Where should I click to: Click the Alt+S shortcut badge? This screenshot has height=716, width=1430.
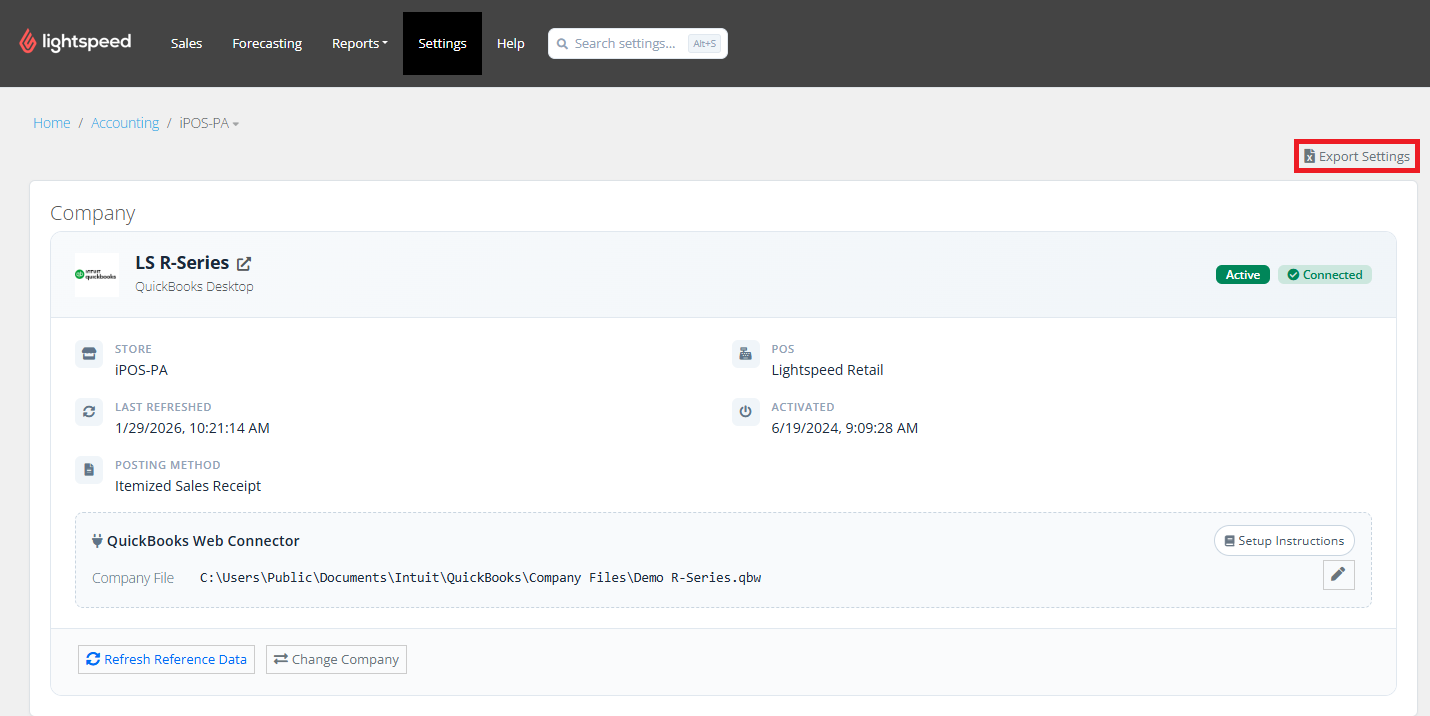[704, 44]
